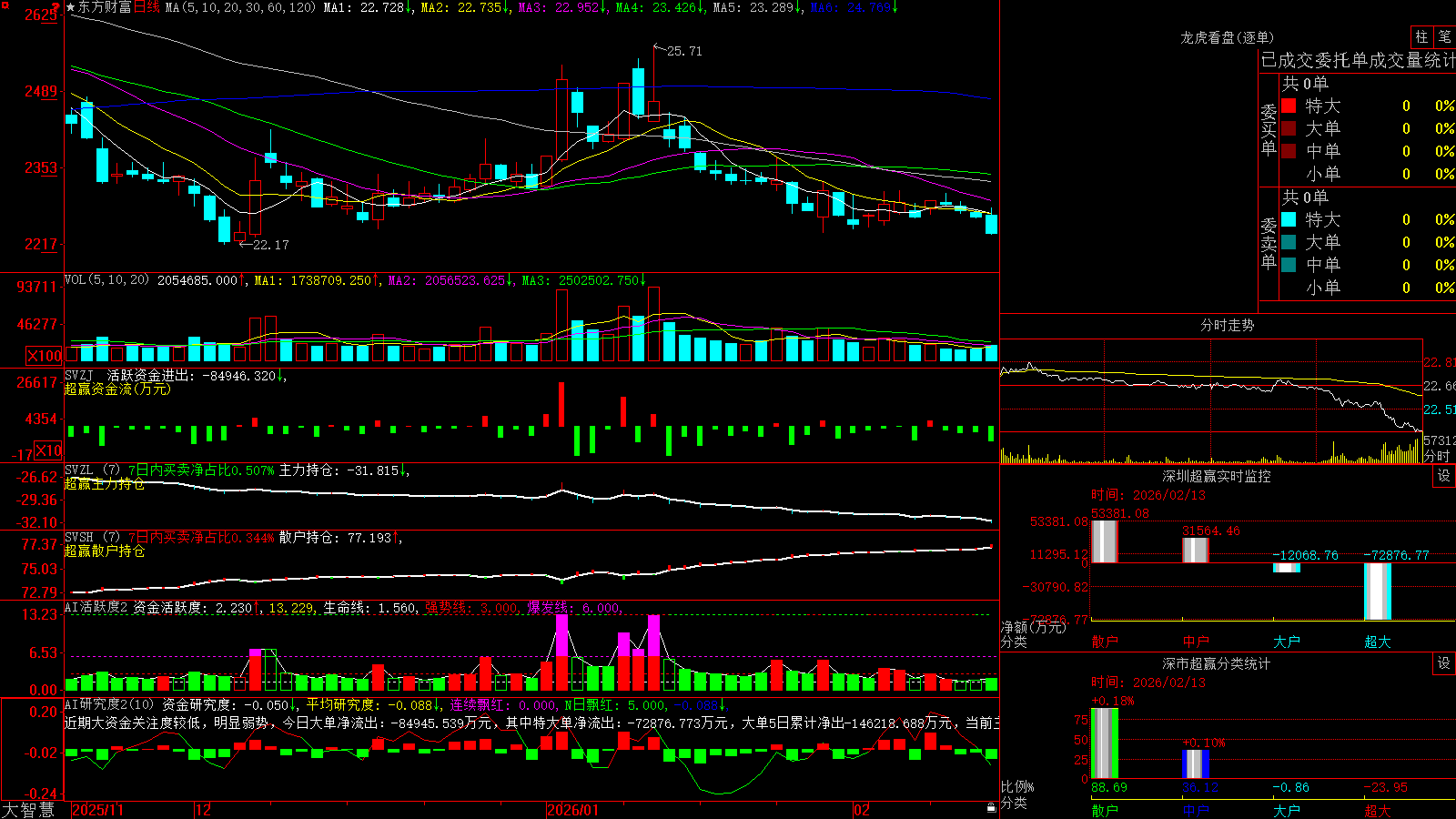Click the MA(5,10,20,30,60,120) indicator parameters
The height and width of the screenshot is (819, 1456).
pos(239,7)
